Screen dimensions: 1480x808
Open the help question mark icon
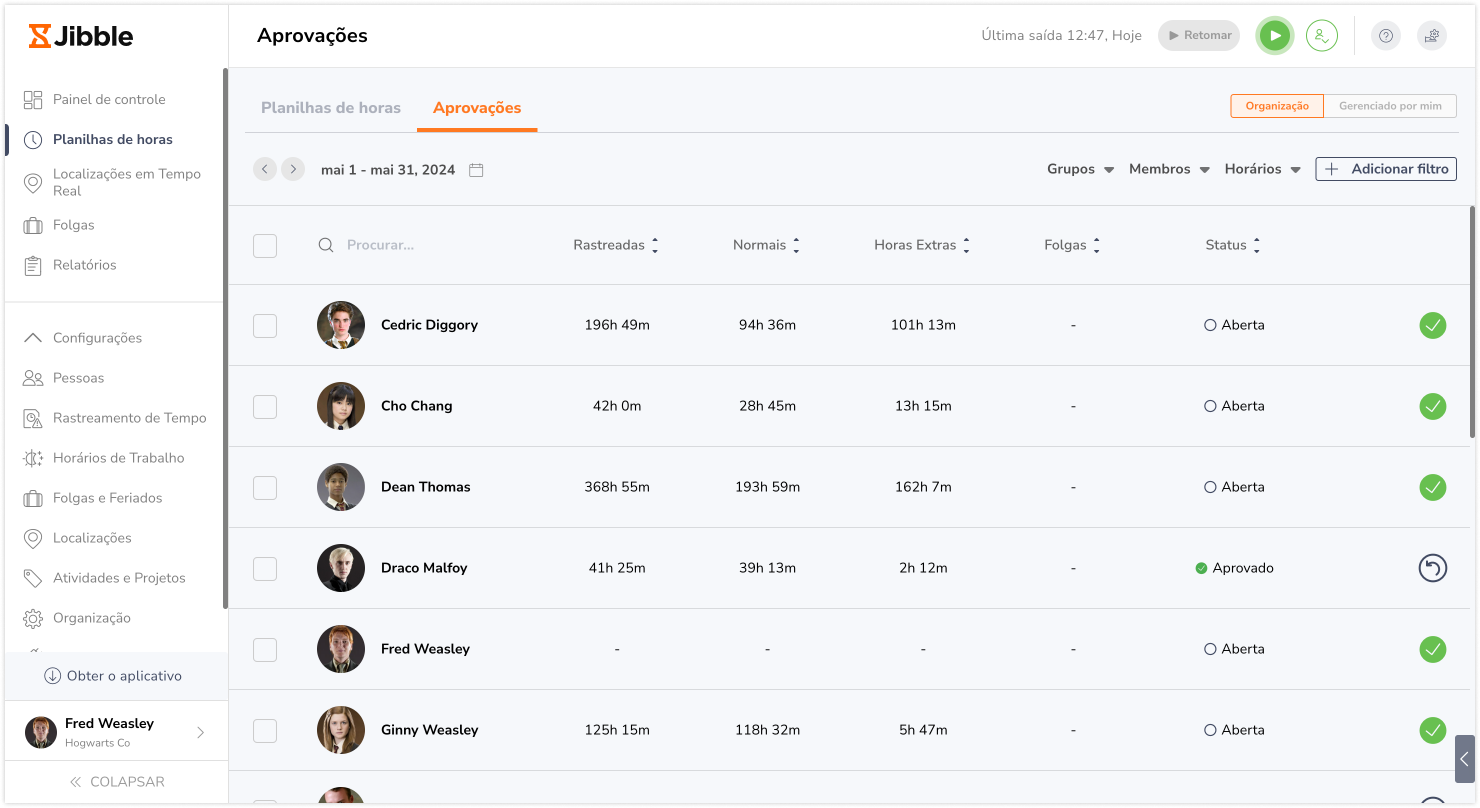[1385, 36]
